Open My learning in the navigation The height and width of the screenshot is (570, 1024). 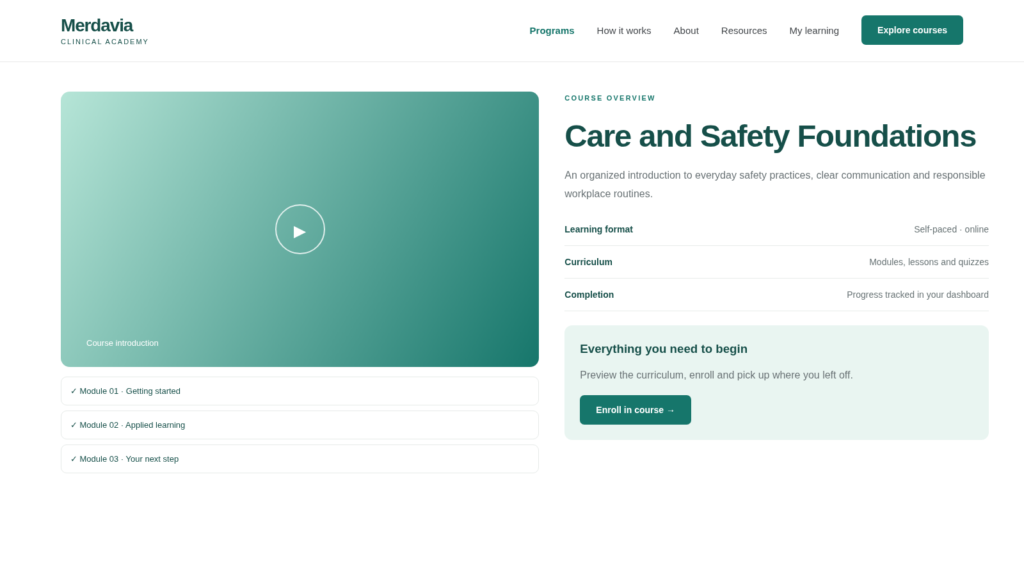(x=814, y=31)
